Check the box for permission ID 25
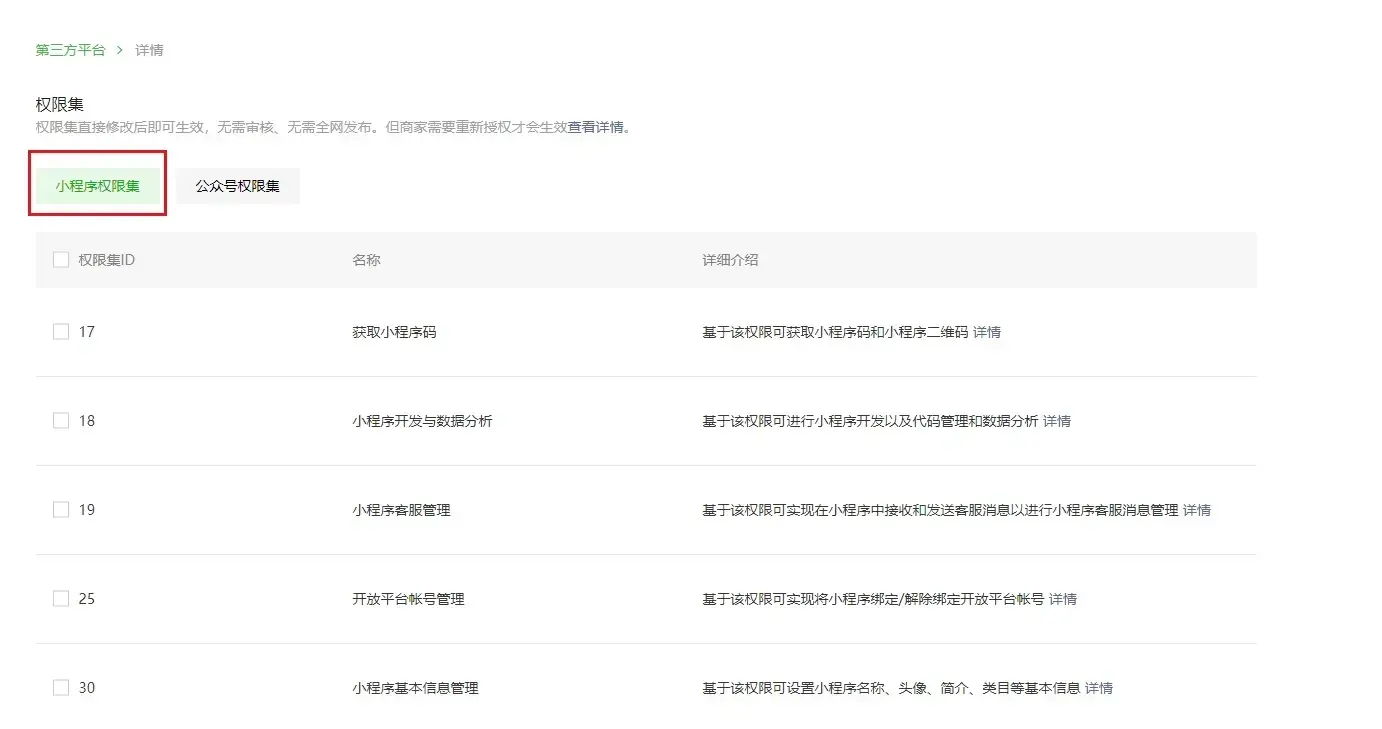 pyautogui.click(x=61, y=599)
